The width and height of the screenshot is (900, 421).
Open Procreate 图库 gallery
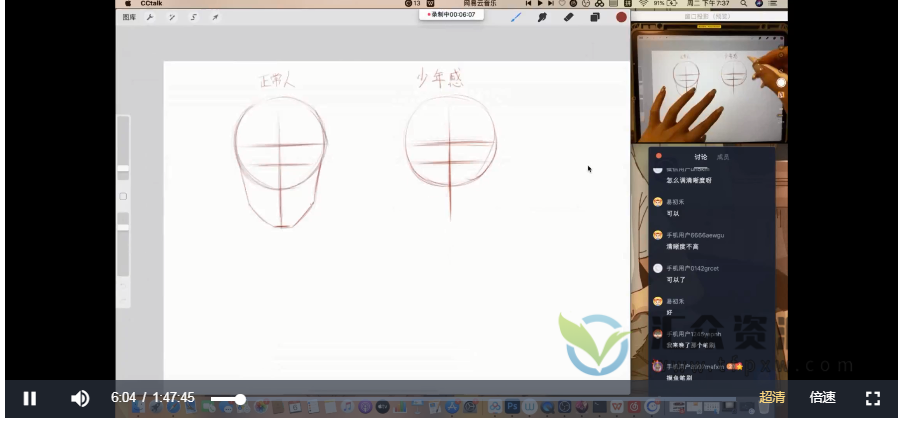[x=129, y=17]
